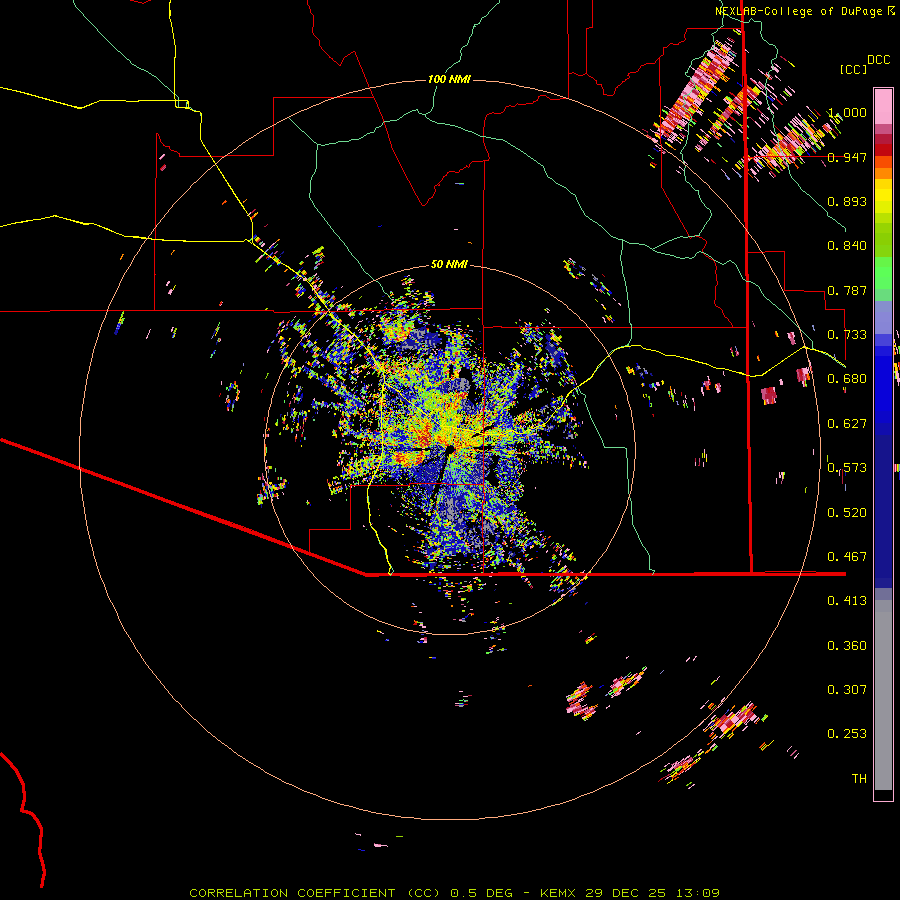This screenshot has width=900, height=900.
Task: Click the Correlation Coefficient title caption
Action: pyautogui.click(x=455, y=893)
